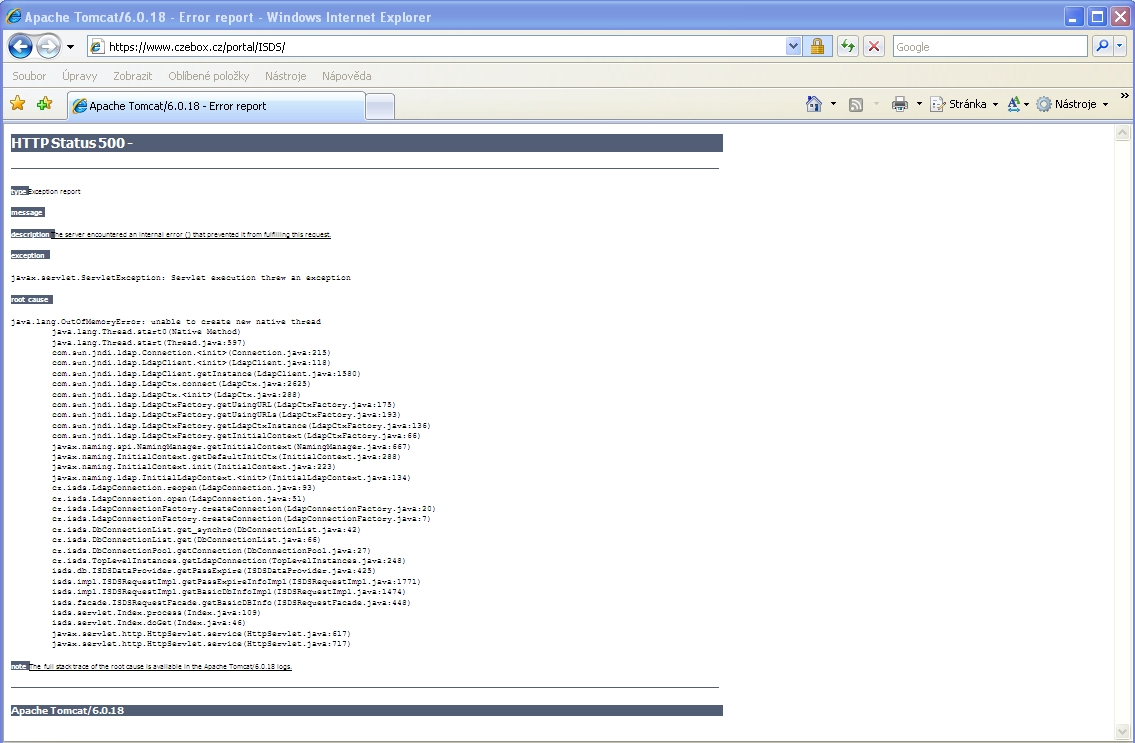Click the Back navigation arrow
The image size is (1135, 743).
coord(20,46)
